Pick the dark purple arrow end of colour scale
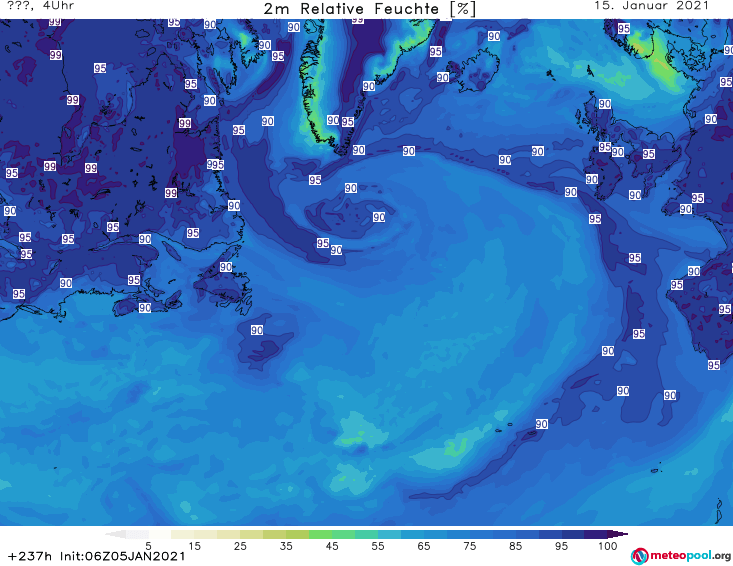Image resolution: width=733 pixels, height=566 pixels. [x=618, y=534]
